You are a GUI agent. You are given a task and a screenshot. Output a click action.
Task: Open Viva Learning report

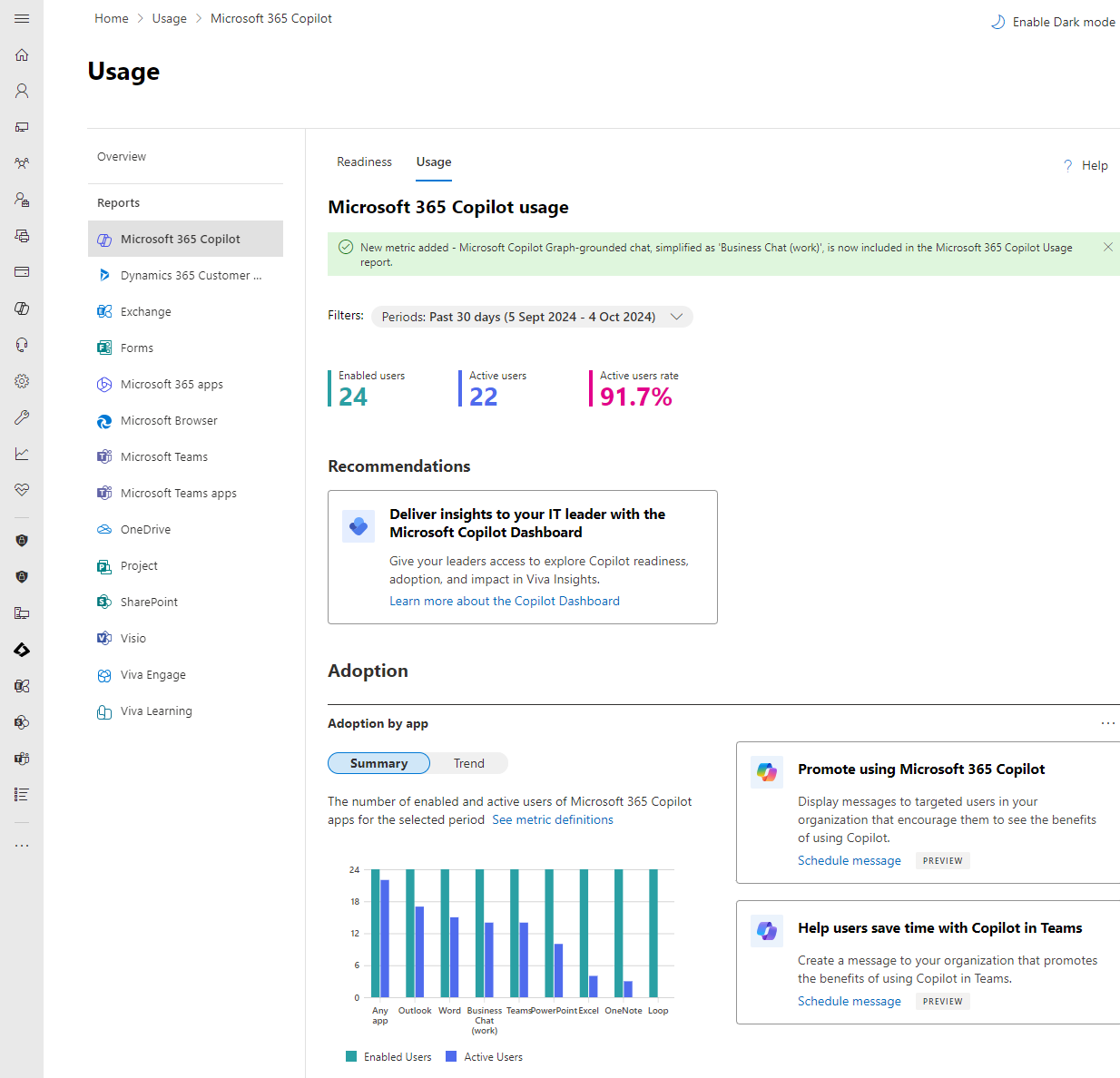coord(185,710)
